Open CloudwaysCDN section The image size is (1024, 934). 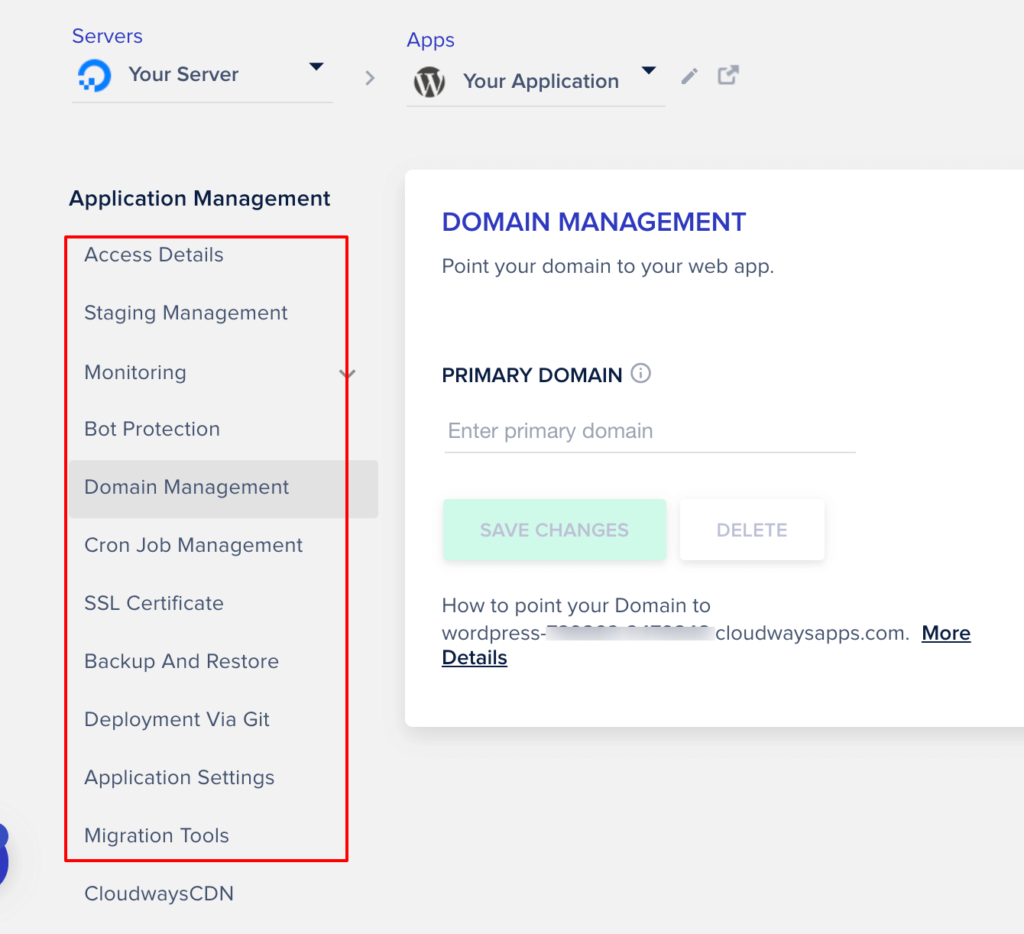(159, 894)
